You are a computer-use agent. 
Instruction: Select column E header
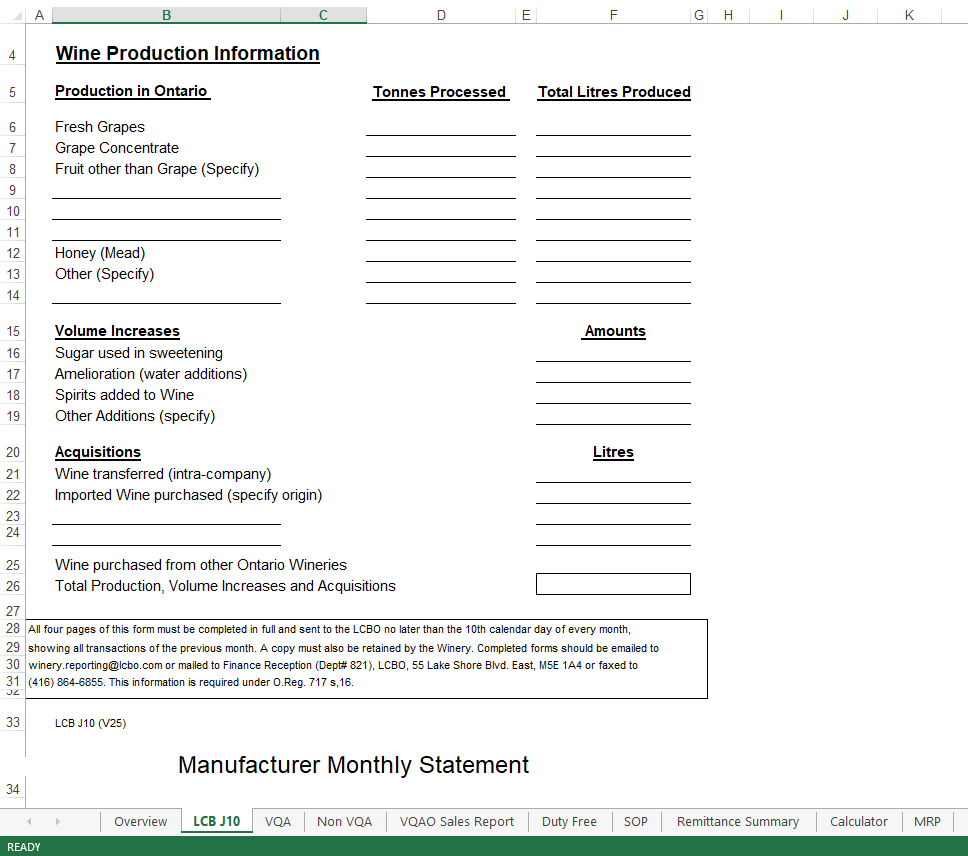click(x=526, y=15)
